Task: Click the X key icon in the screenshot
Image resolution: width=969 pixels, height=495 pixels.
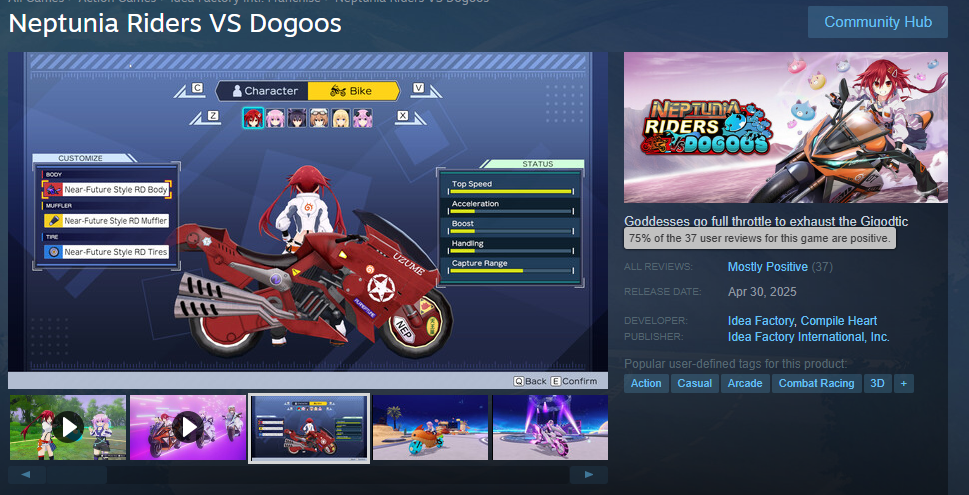Action: tap(403, 116)
